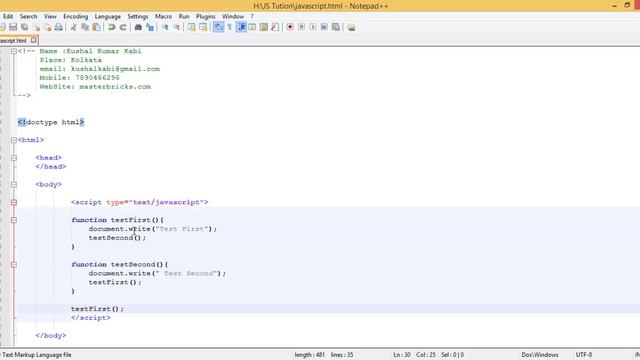
Task: Click the "Mobile: 7890466296" comment line
Action: pos(80,78)
